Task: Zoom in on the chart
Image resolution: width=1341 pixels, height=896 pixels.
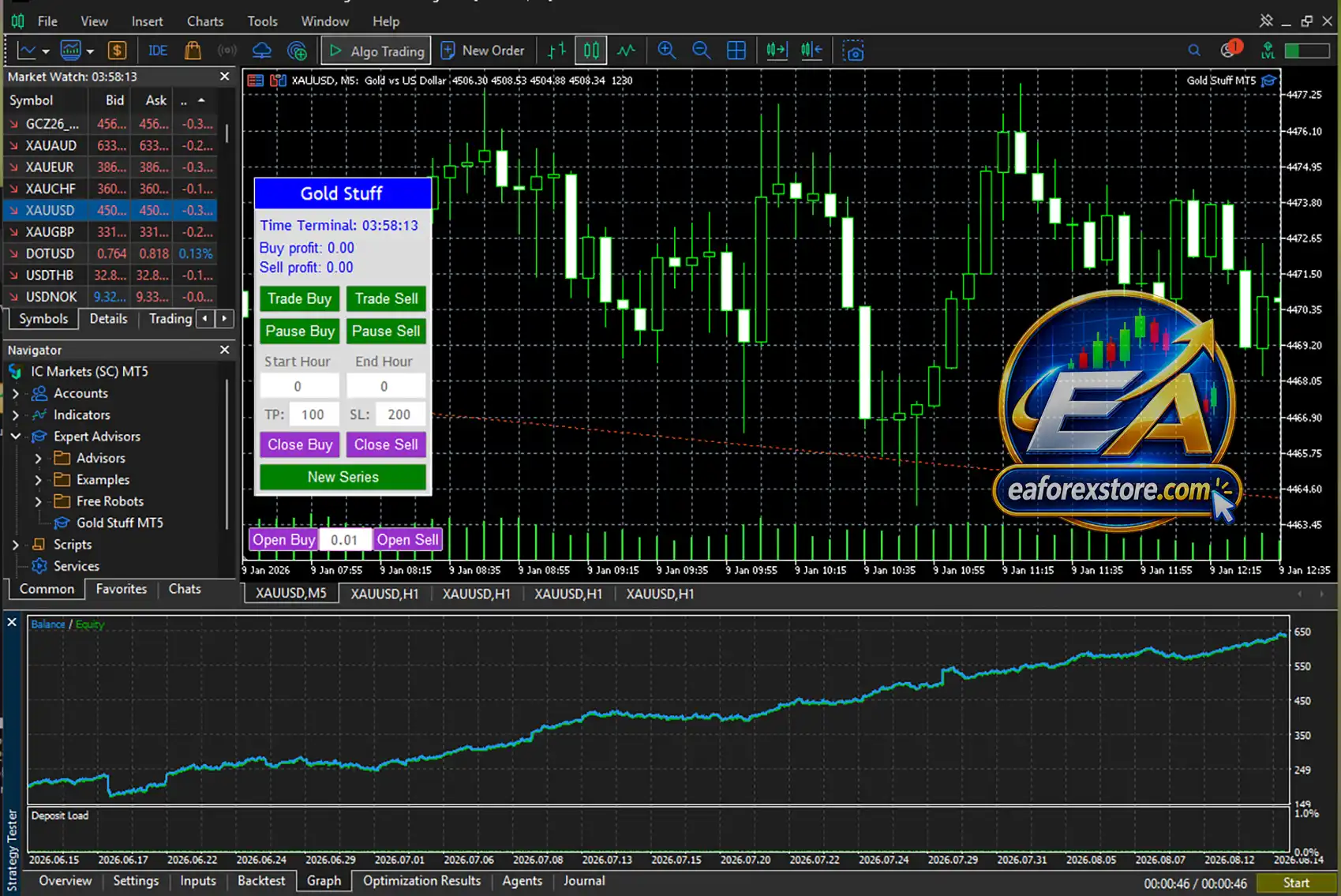Action: pyautogui.click(x=666, y=51)
